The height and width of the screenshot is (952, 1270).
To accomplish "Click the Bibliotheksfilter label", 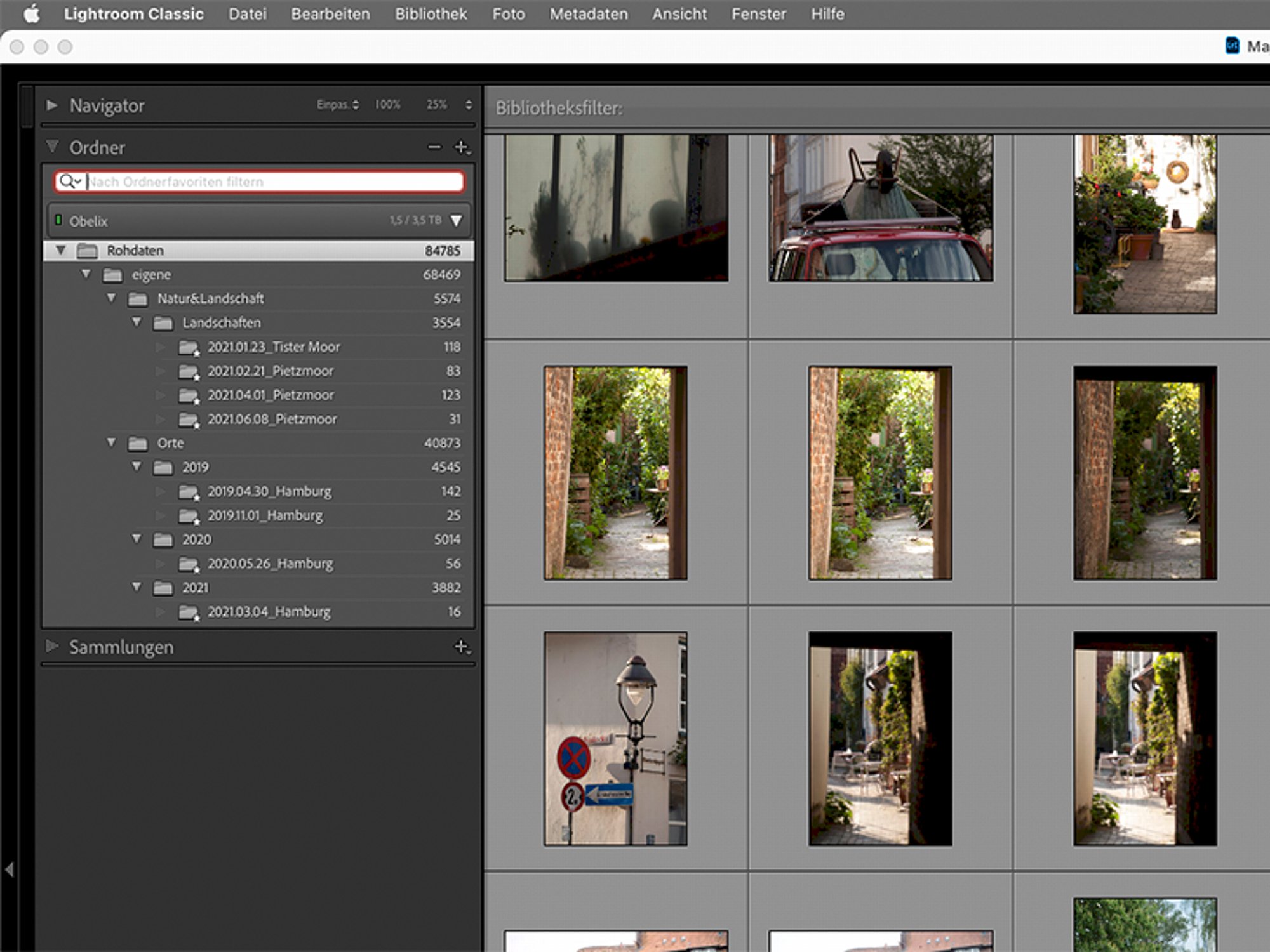I will pyautogui.click(x=559, y=108).
